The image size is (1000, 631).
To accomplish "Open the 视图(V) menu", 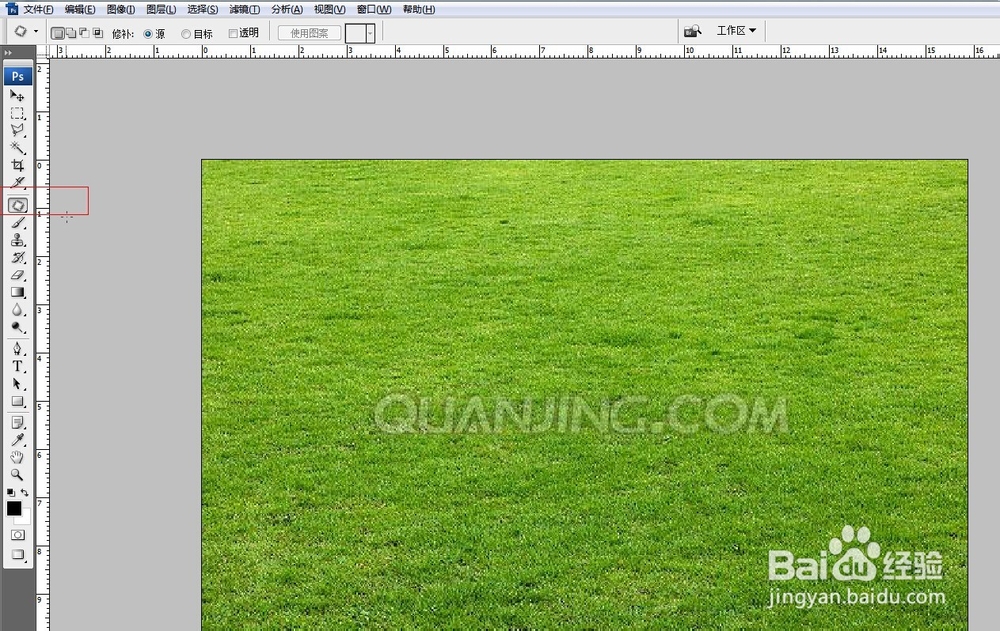I will click(x=329, y=10).
